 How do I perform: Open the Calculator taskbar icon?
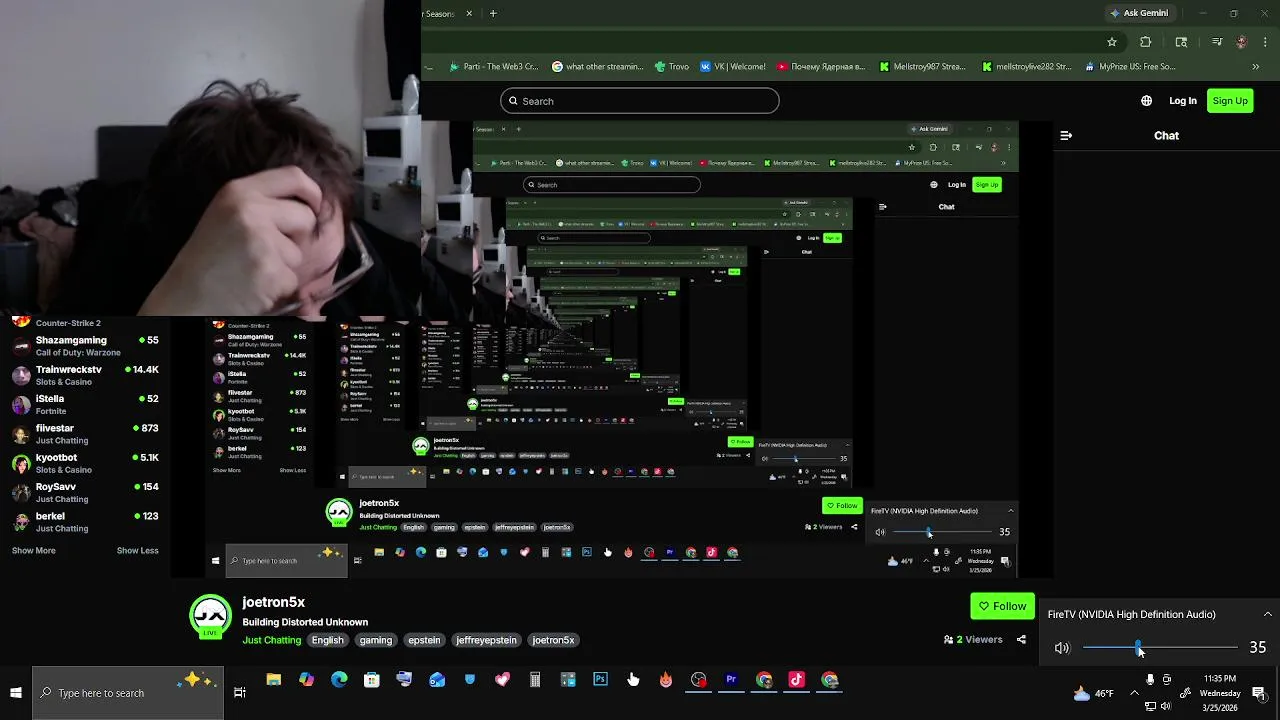tap(535, 680)
